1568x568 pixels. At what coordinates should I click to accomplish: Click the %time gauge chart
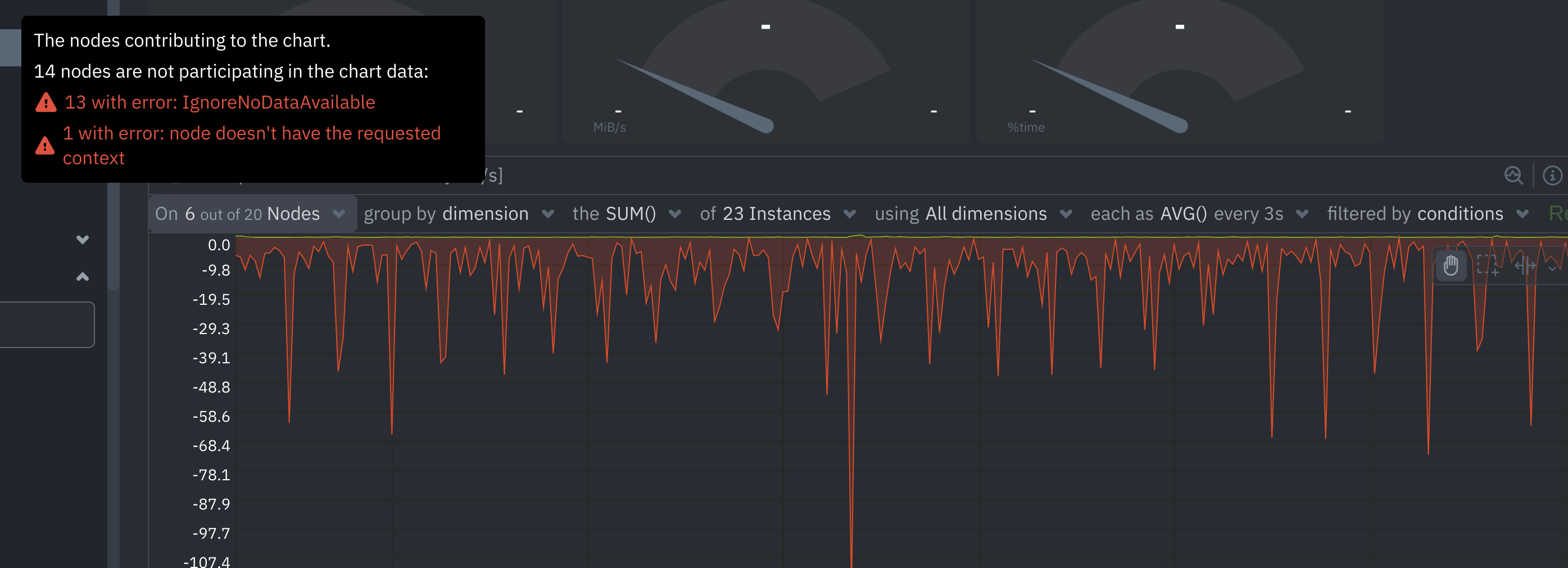[1179, 73]
